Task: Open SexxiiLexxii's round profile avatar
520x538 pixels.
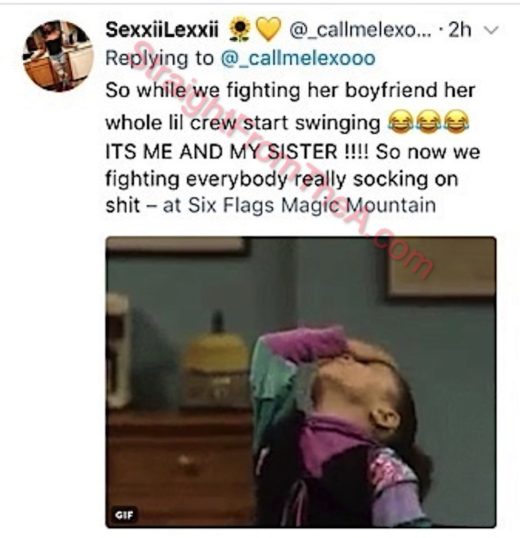Action: click(x=58, y=56)
